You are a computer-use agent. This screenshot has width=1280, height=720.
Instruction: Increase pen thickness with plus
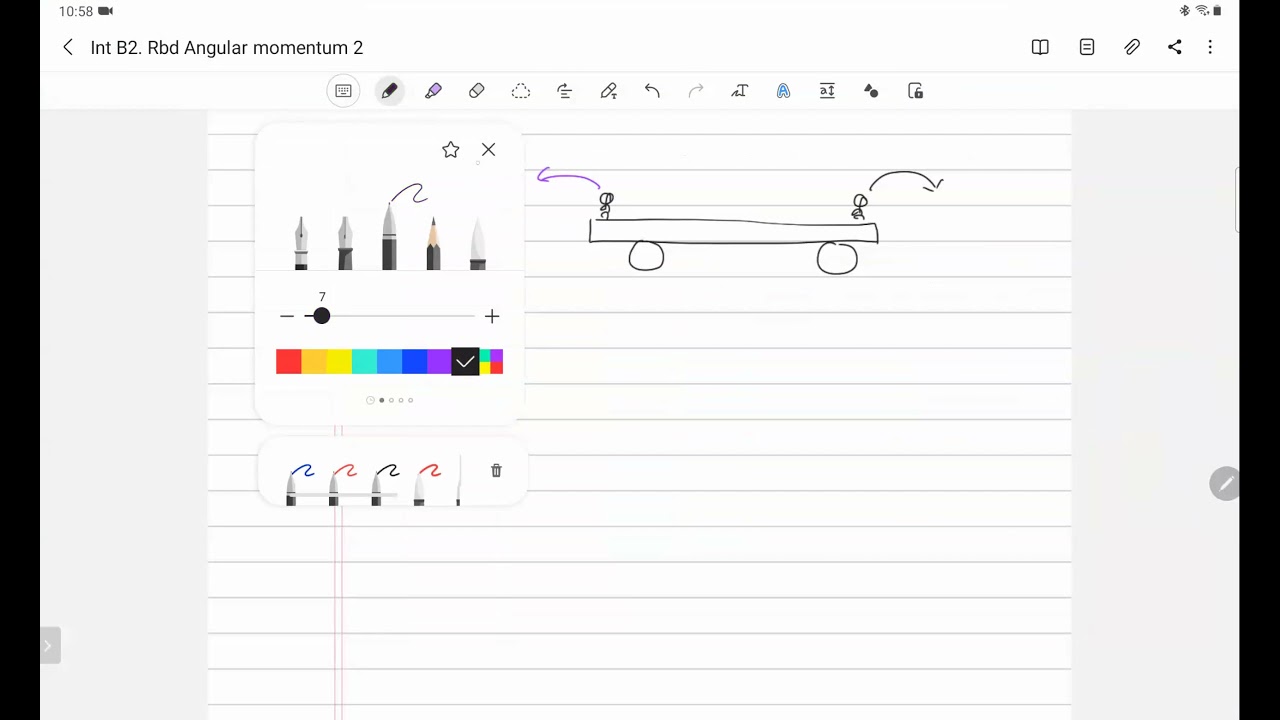491,316
